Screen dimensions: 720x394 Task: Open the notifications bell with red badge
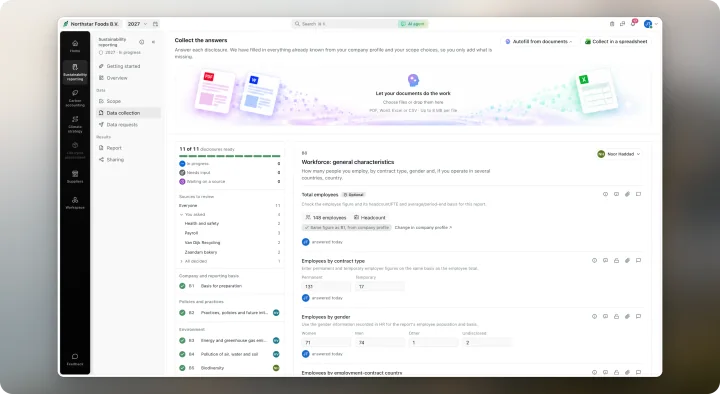(633, 23)
